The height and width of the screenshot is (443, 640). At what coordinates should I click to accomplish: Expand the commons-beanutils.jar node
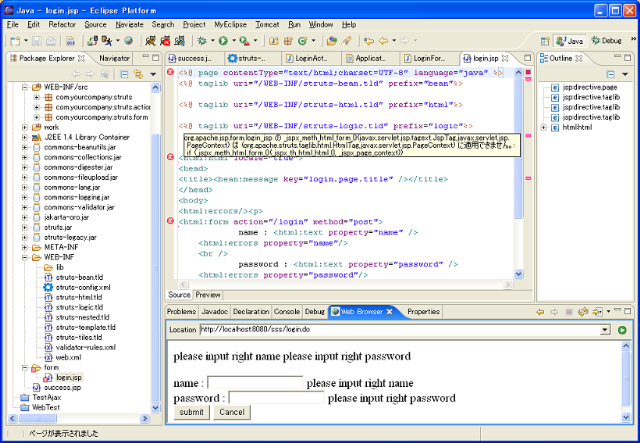[x=25, y=147]
